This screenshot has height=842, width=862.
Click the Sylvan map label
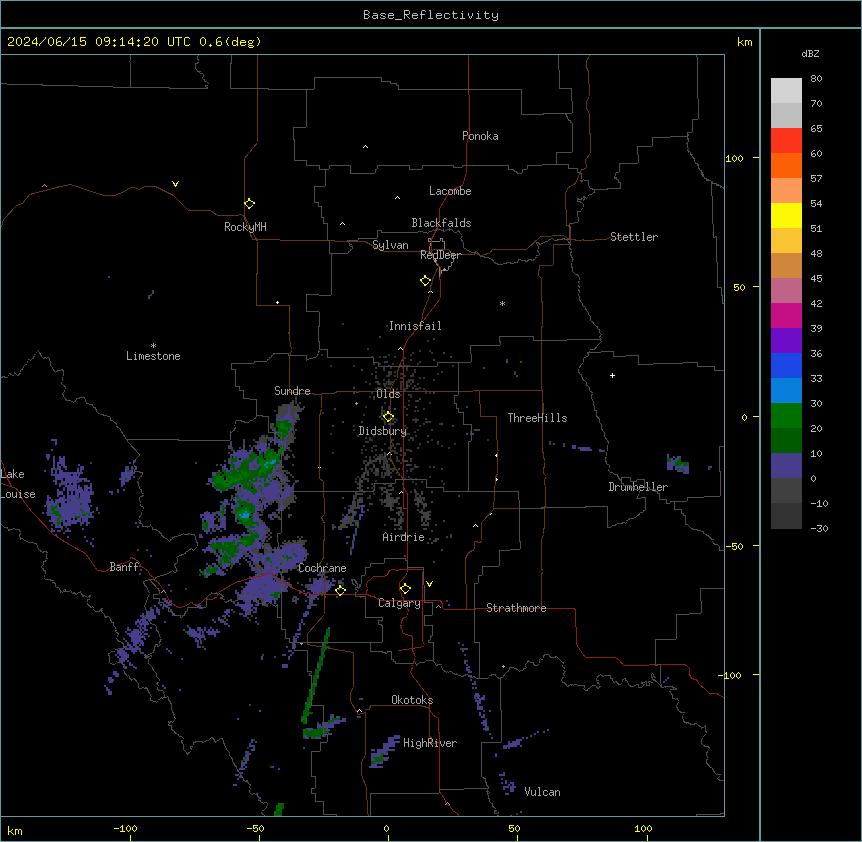pos(390,245)
